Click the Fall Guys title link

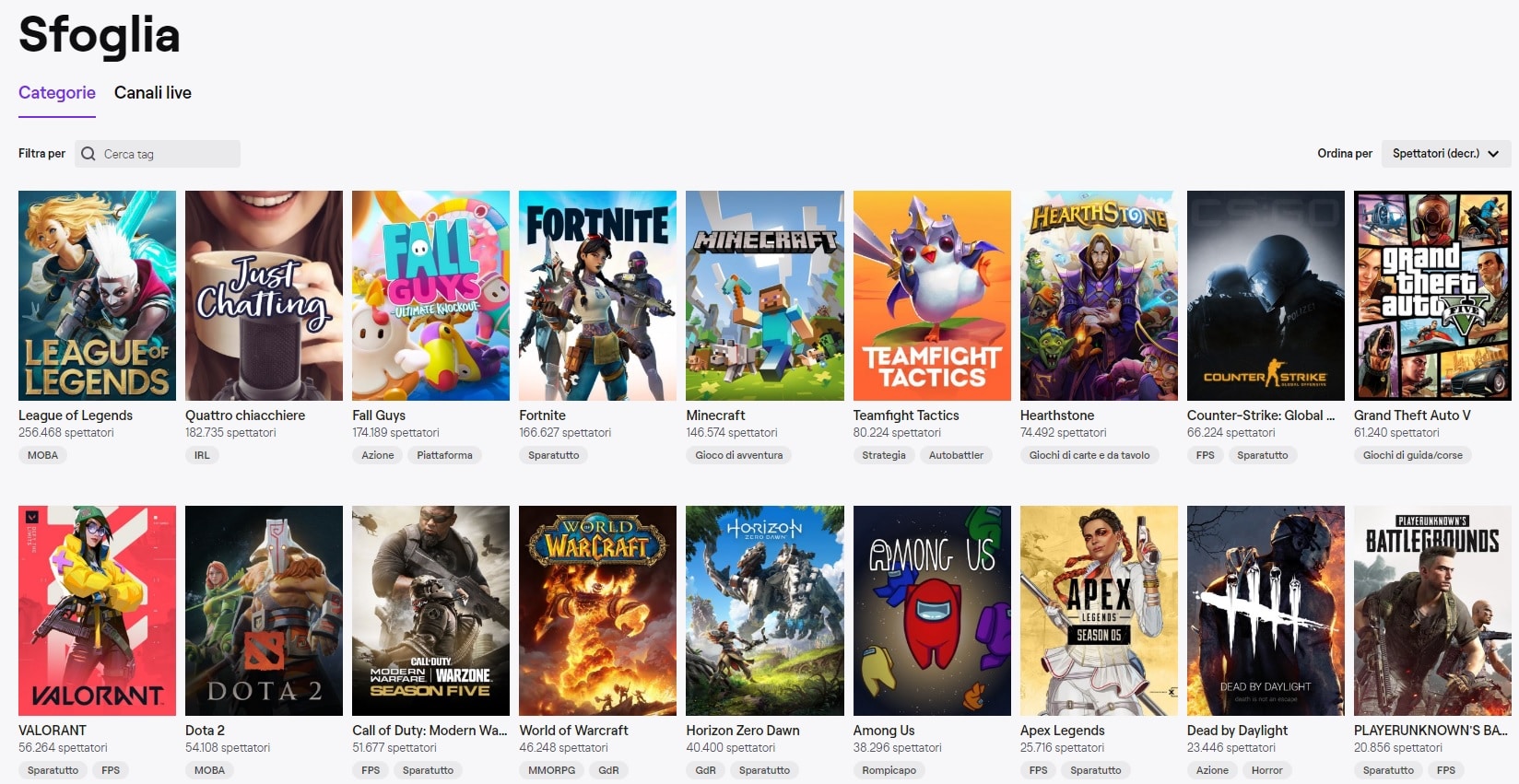click(x=379, y=415)
